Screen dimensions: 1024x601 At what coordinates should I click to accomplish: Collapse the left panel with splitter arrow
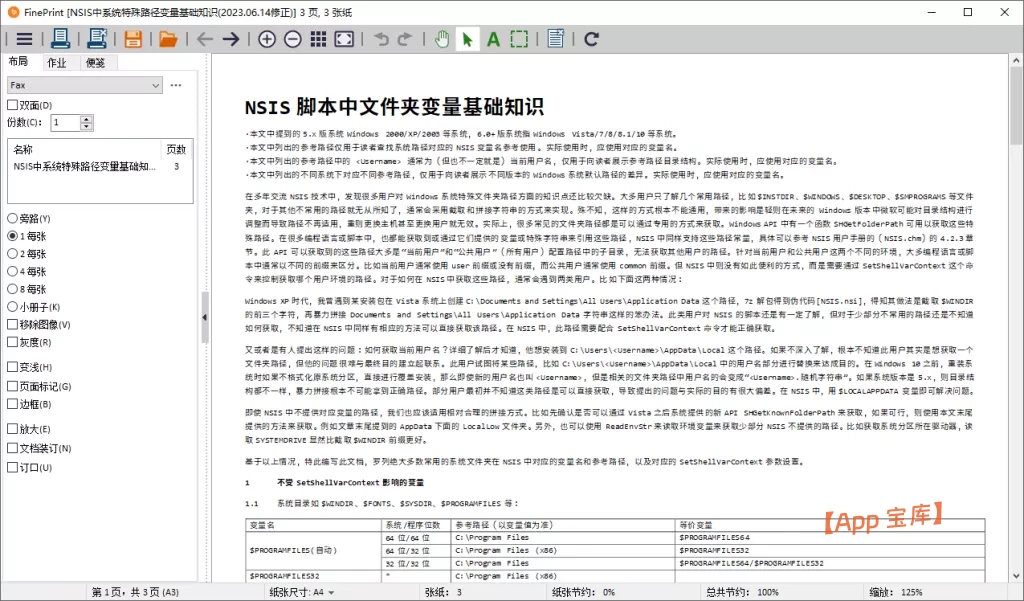point(205,317)
